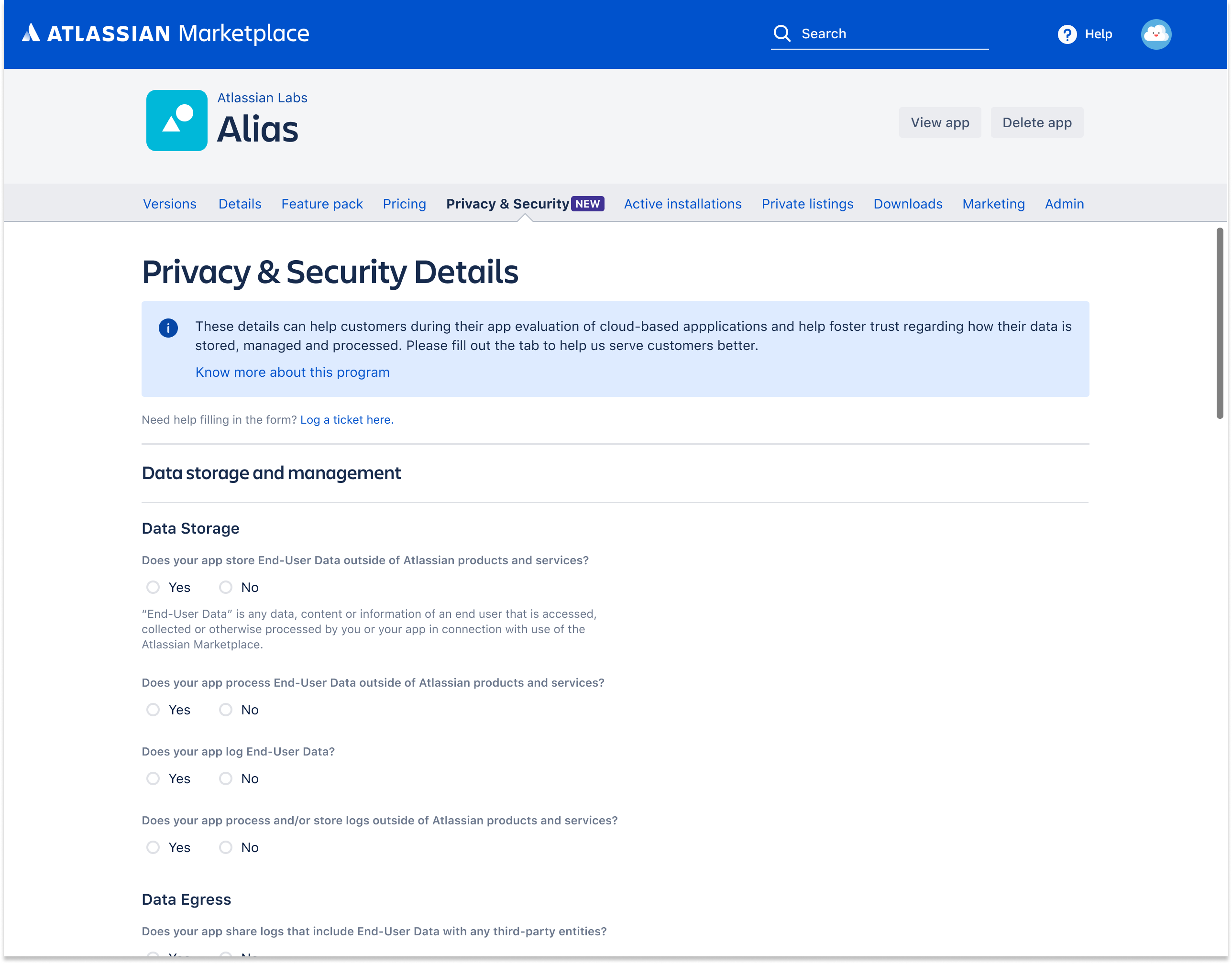Click the Search bar icon

tap(783, 32)
